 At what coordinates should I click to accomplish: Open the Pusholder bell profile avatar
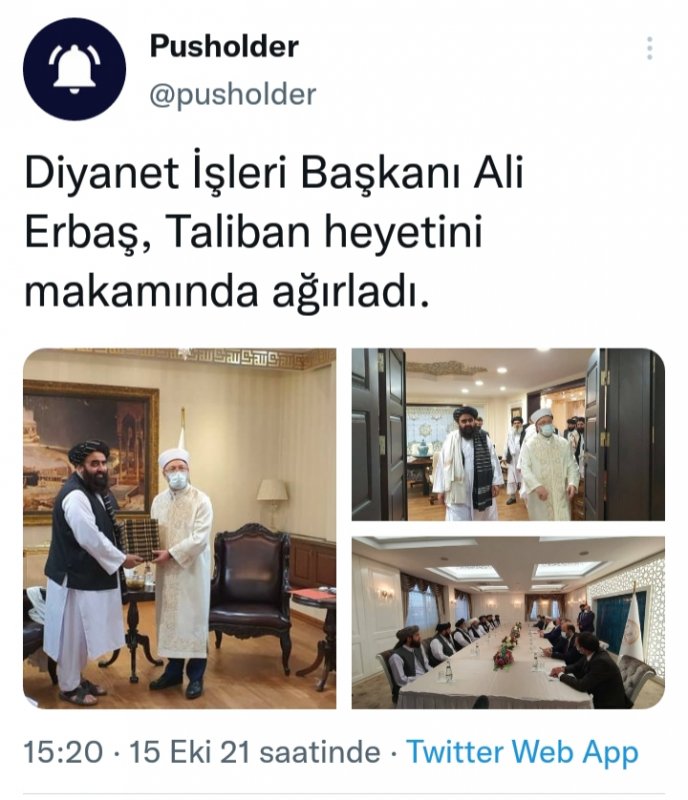point(75,69)
